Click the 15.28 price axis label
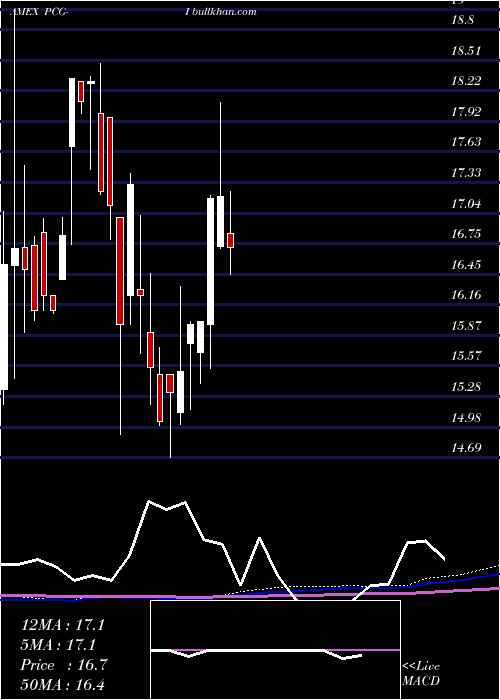Screen dimensions: 500x700 [466, 386]
